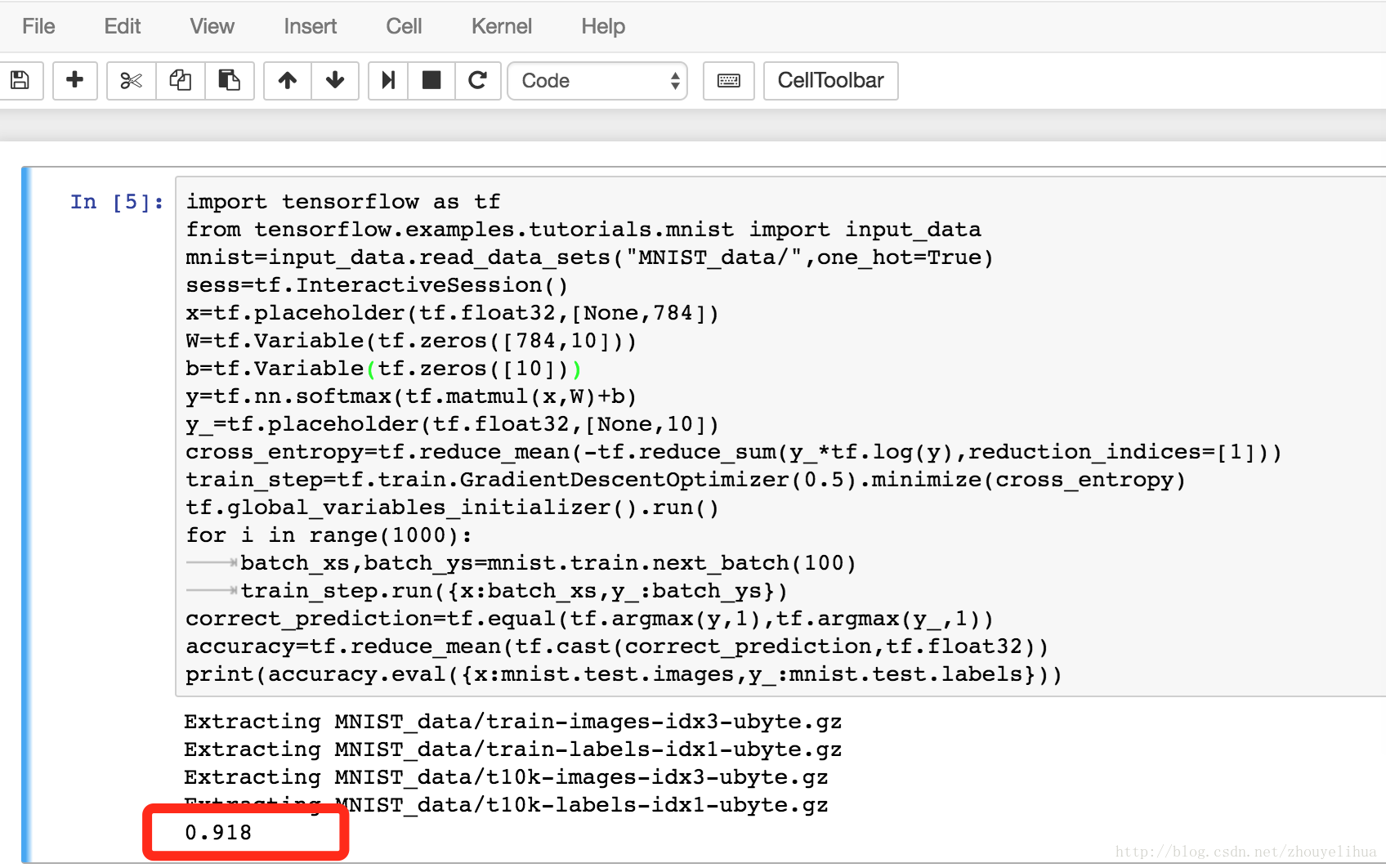Open the Help menu
Screen dimensions: 1386x868
(603, 26)
